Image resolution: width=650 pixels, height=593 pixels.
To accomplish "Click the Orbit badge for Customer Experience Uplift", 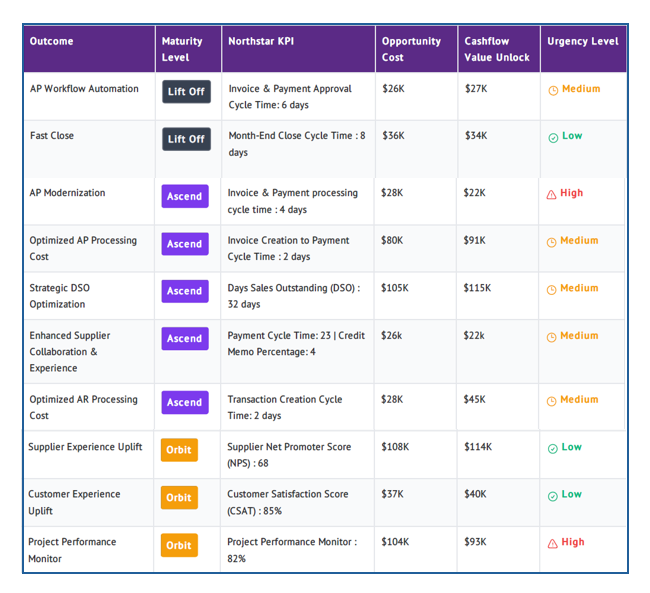I will [179, 498].
